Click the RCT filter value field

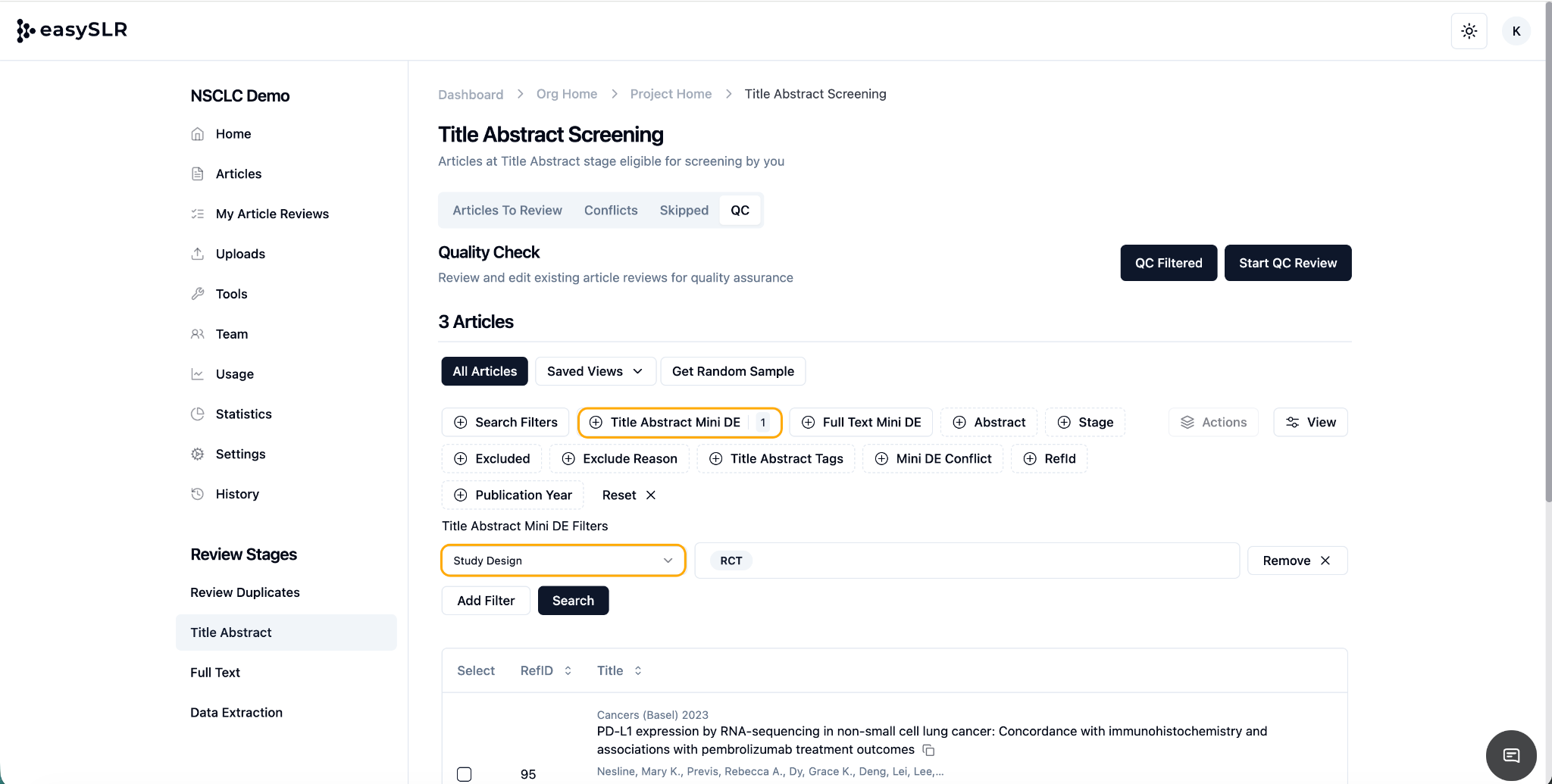click(966, 561)
